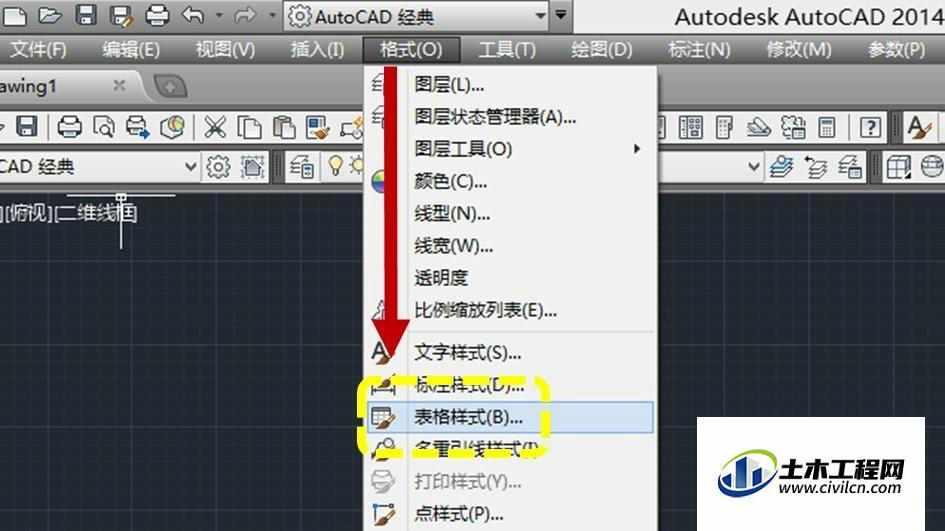Image resolution: width=945 pixels, height=531 pixels.
Task: Expand the CAD 经典 workspace combo box
Action: [190, 166]
